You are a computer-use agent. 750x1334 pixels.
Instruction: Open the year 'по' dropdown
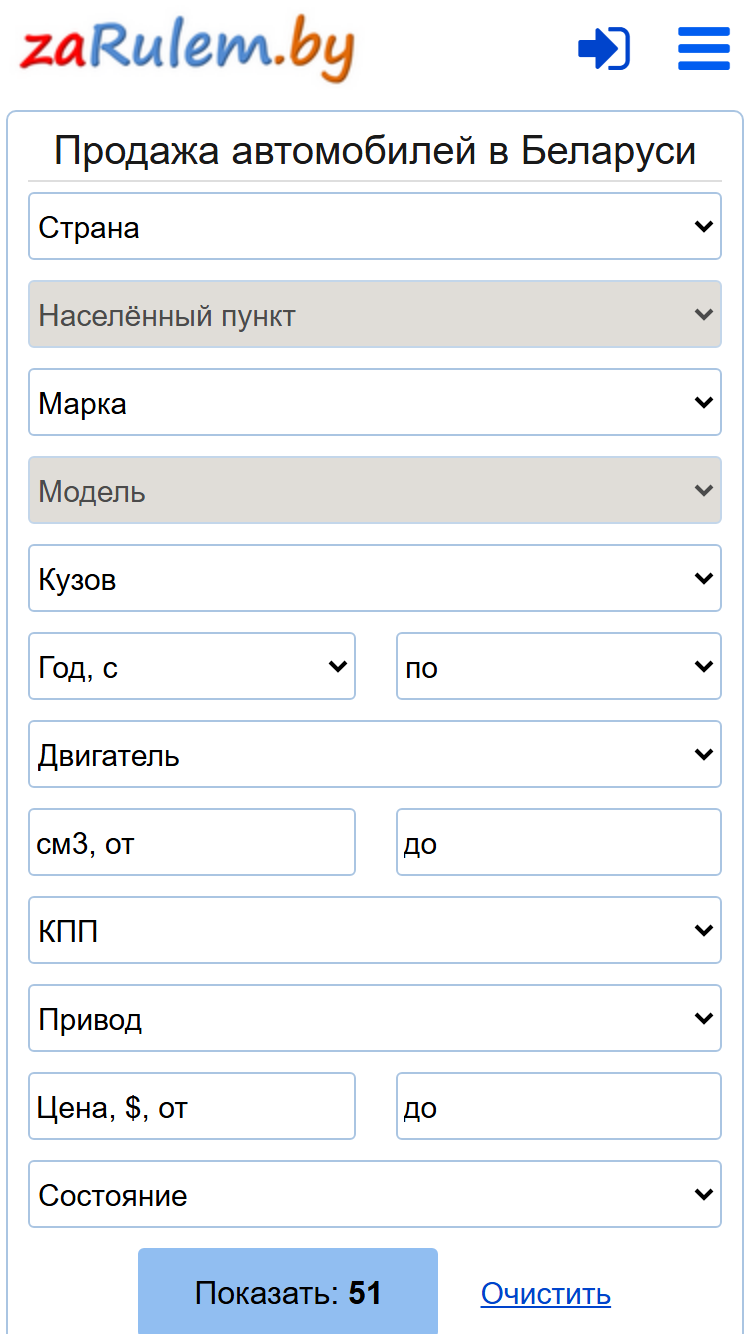click(x=559, y=666)
